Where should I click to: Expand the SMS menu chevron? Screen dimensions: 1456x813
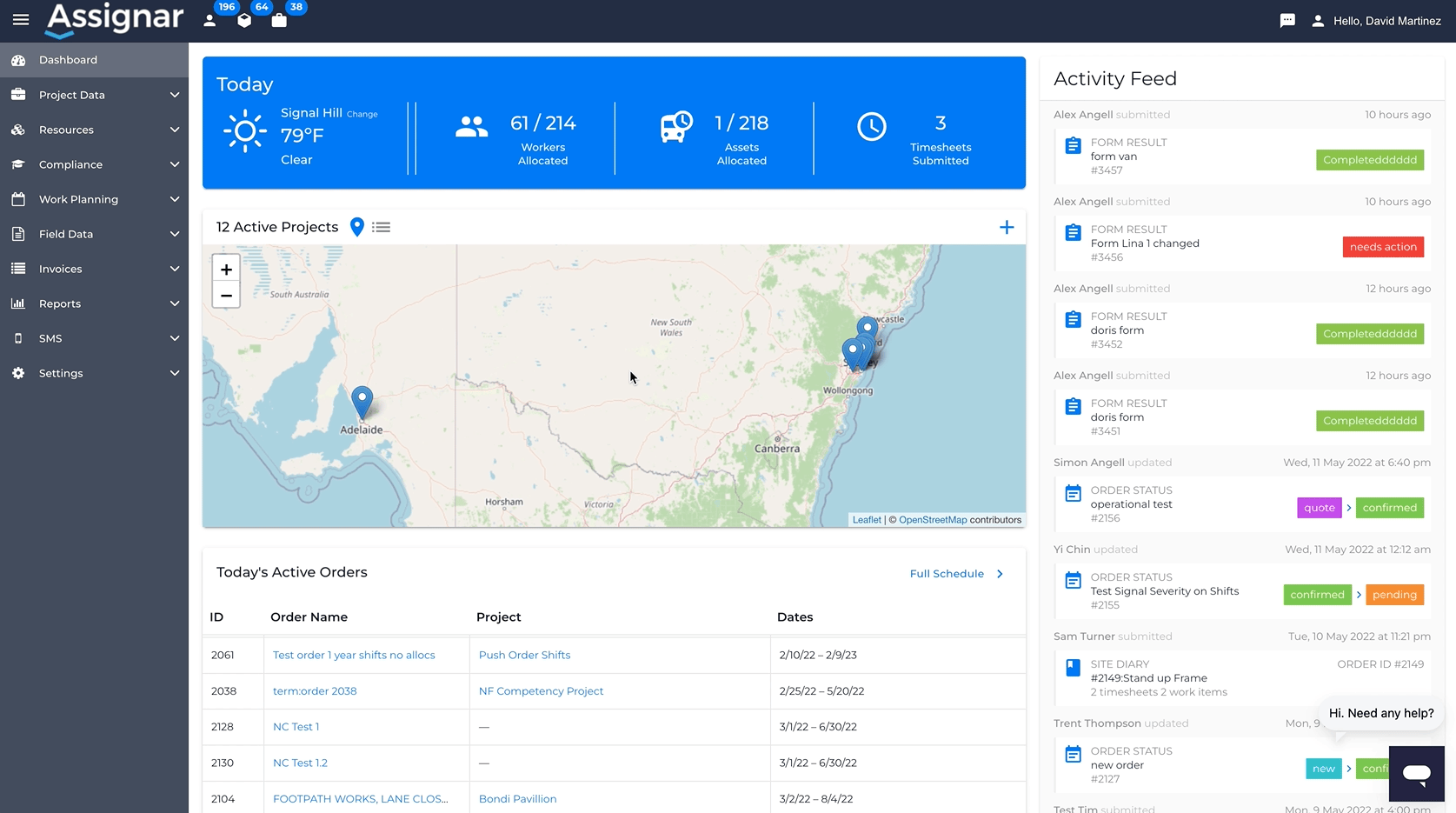[175, 338]
